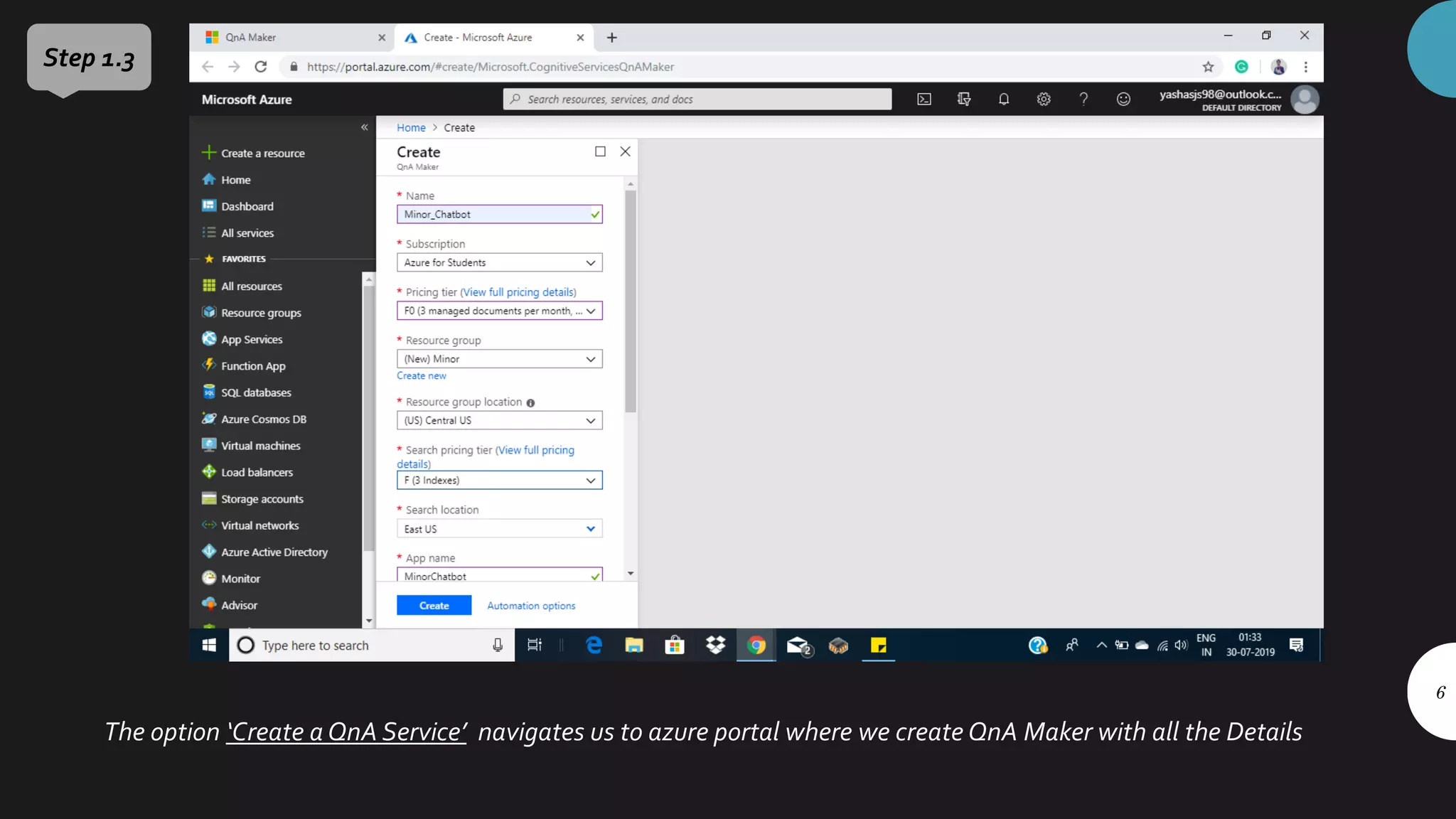Open the help question mark menu

(x=1083, y=100)
